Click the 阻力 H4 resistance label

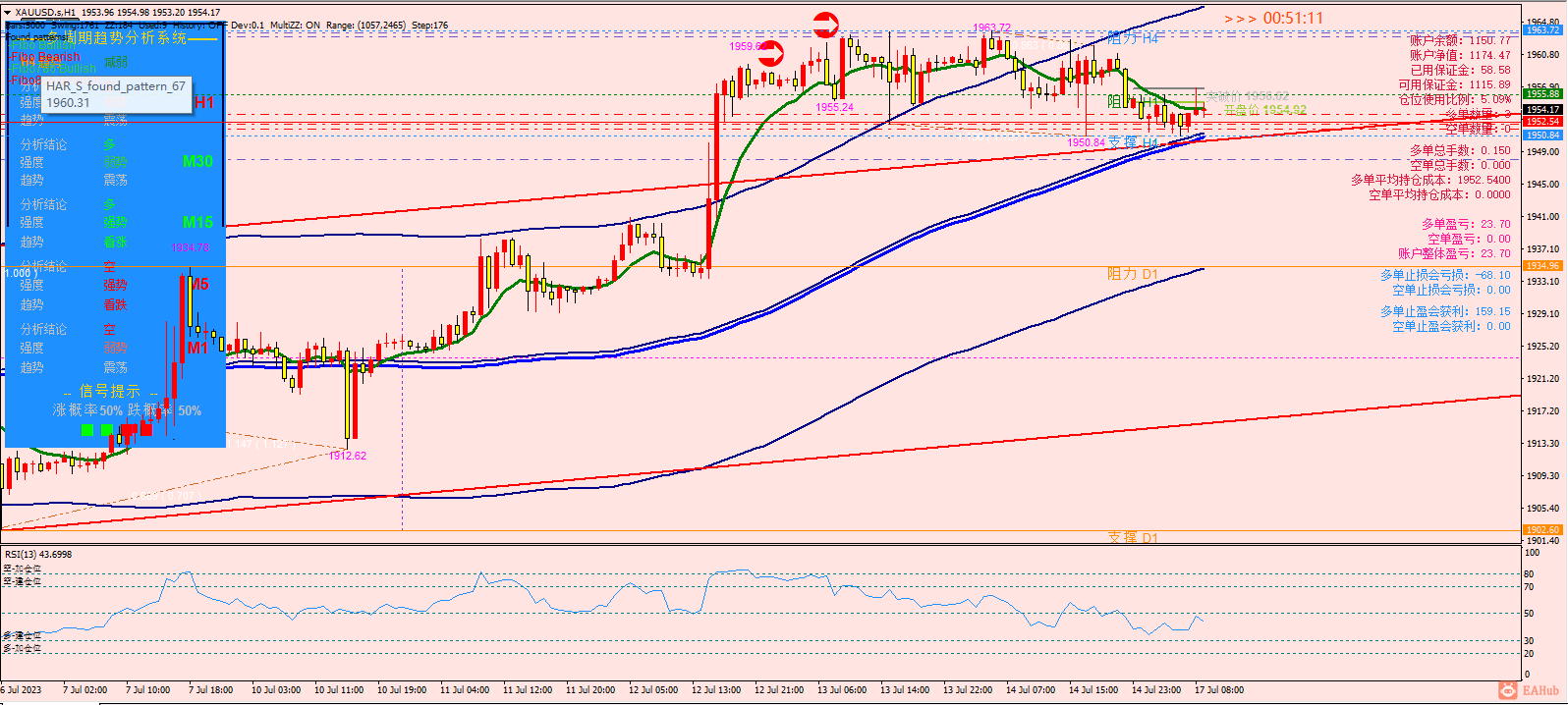pos(1133,38)
